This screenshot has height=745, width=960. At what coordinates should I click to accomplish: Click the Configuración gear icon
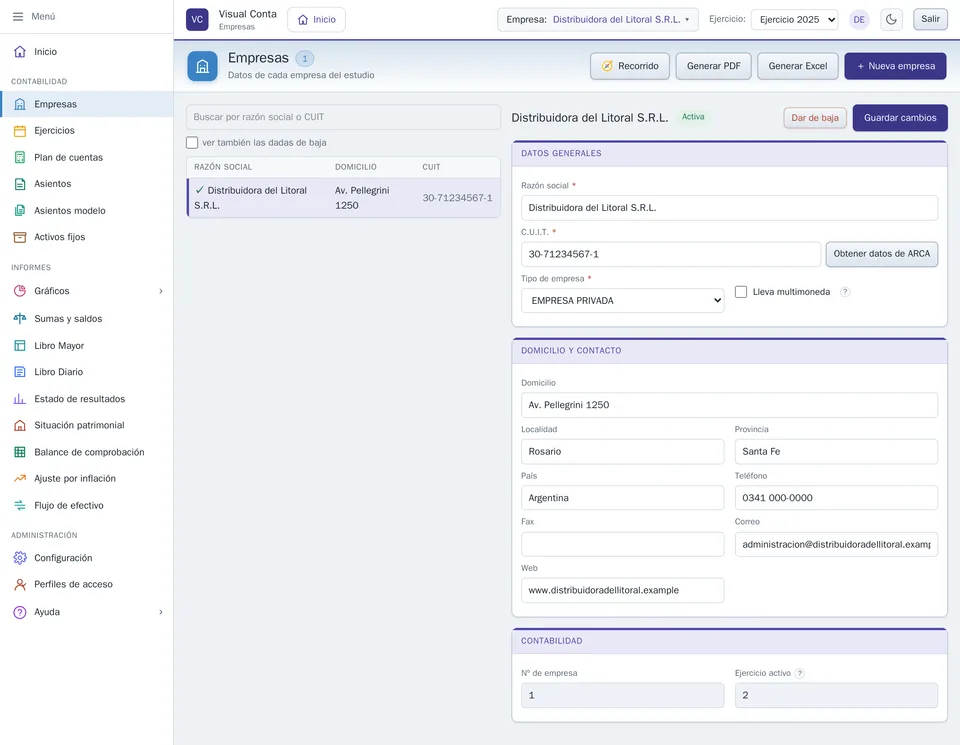(20, 558)
